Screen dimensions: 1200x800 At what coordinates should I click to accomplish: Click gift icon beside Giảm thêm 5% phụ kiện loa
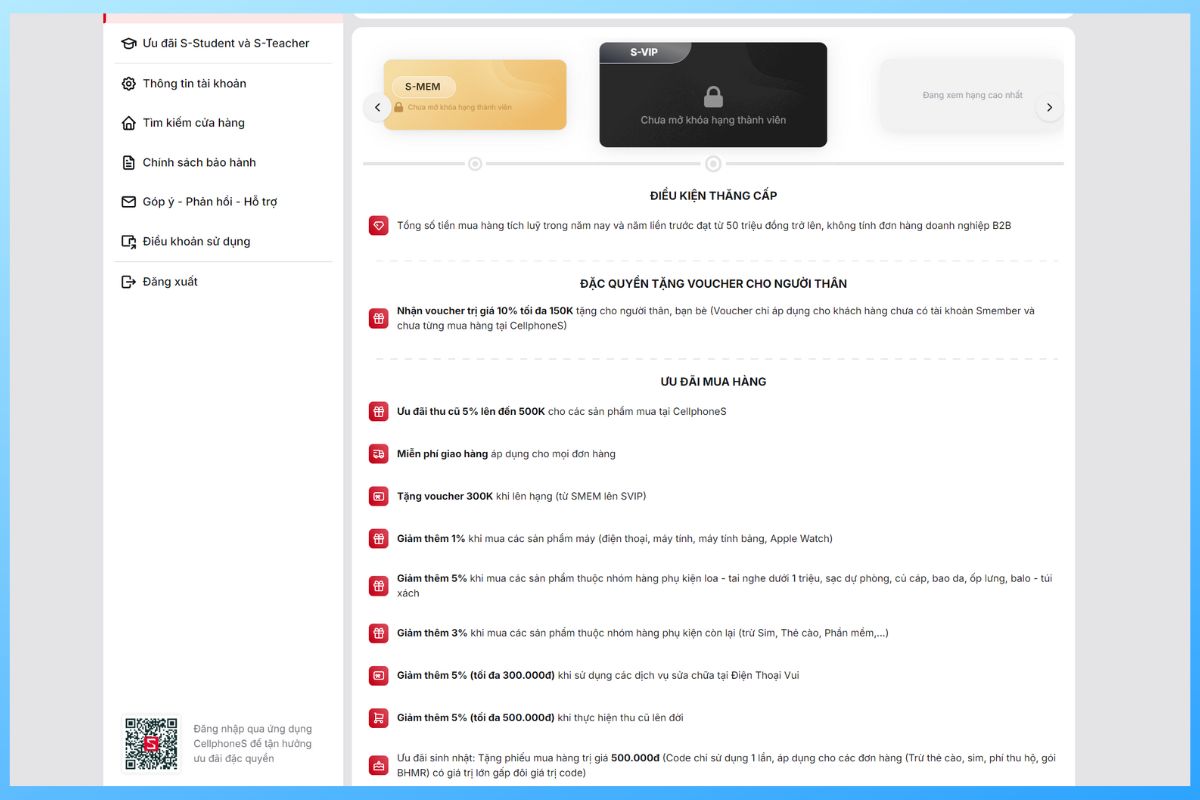(378, 586)
